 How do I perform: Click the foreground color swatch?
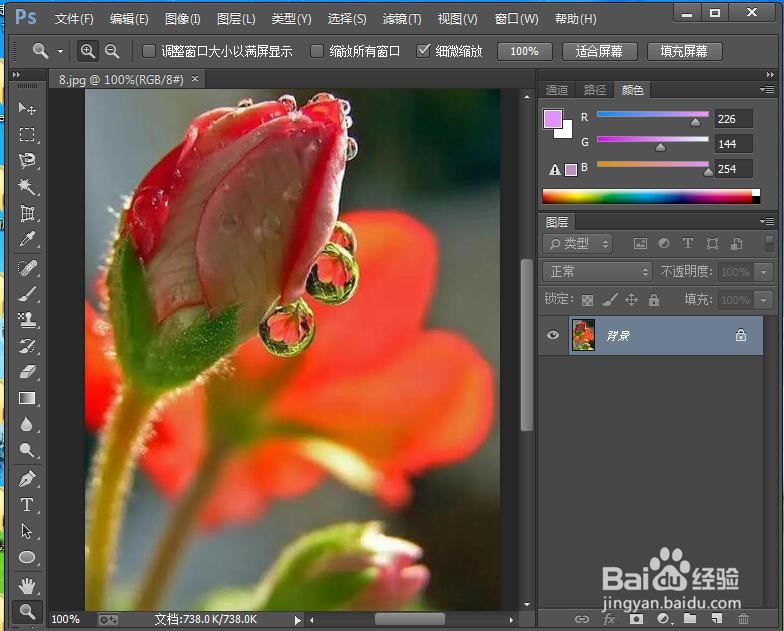[x=552, y=119]
